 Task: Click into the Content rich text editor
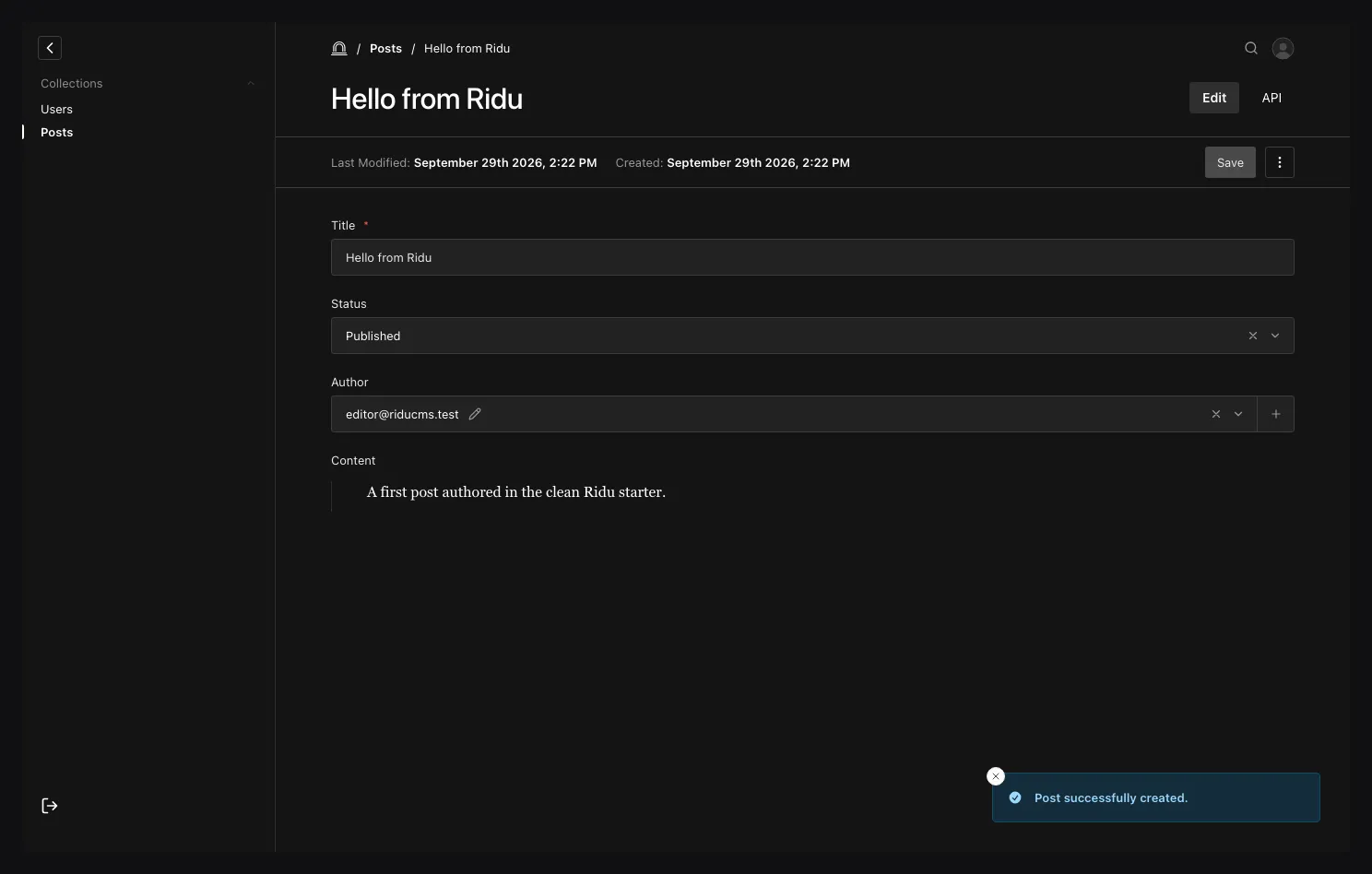(x=812, y=492)
